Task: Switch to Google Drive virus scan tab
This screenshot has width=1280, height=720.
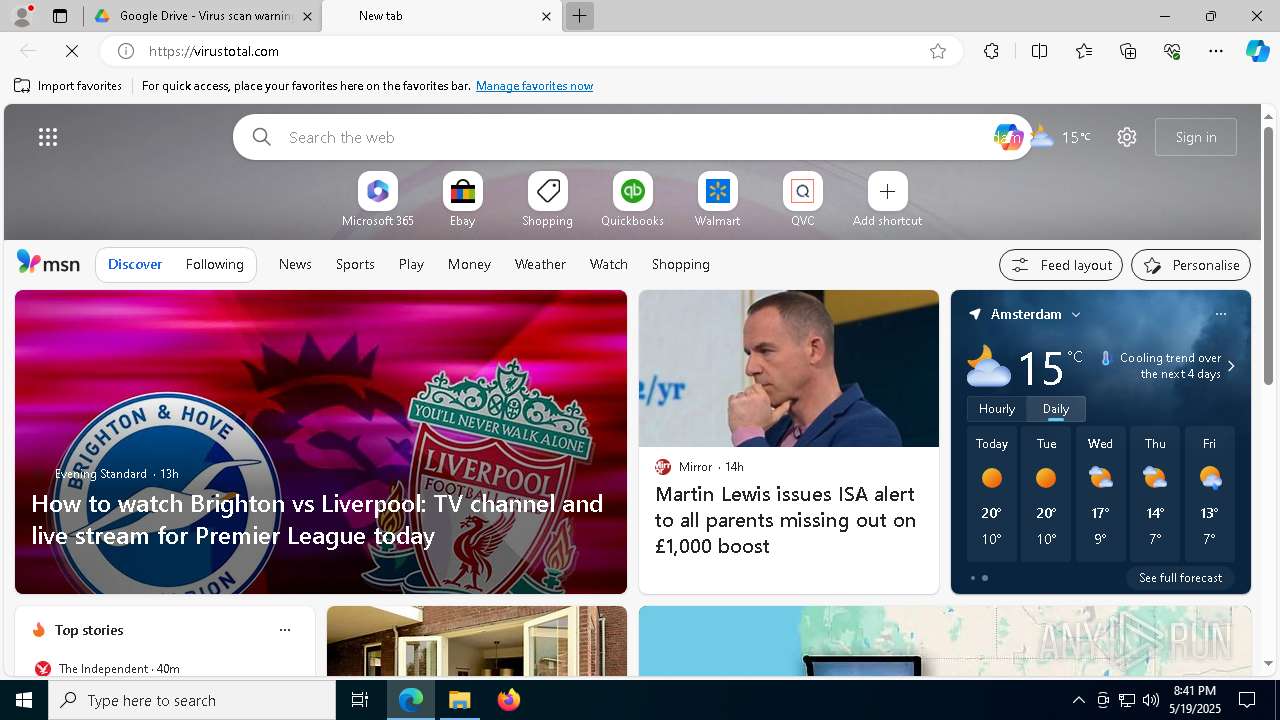Action: click(204, 16)
